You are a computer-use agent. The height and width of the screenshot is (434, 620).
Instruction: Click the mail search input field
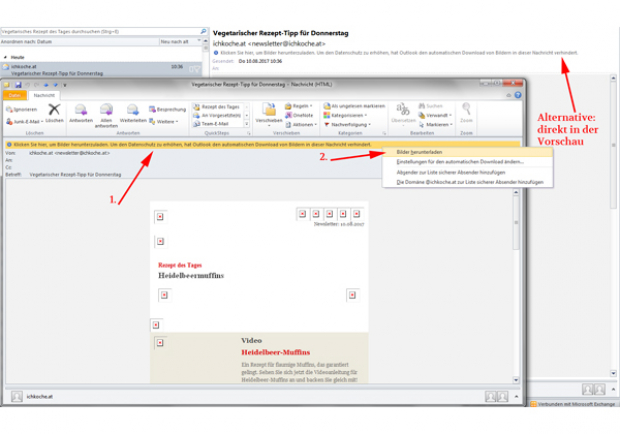click(100, 31)
